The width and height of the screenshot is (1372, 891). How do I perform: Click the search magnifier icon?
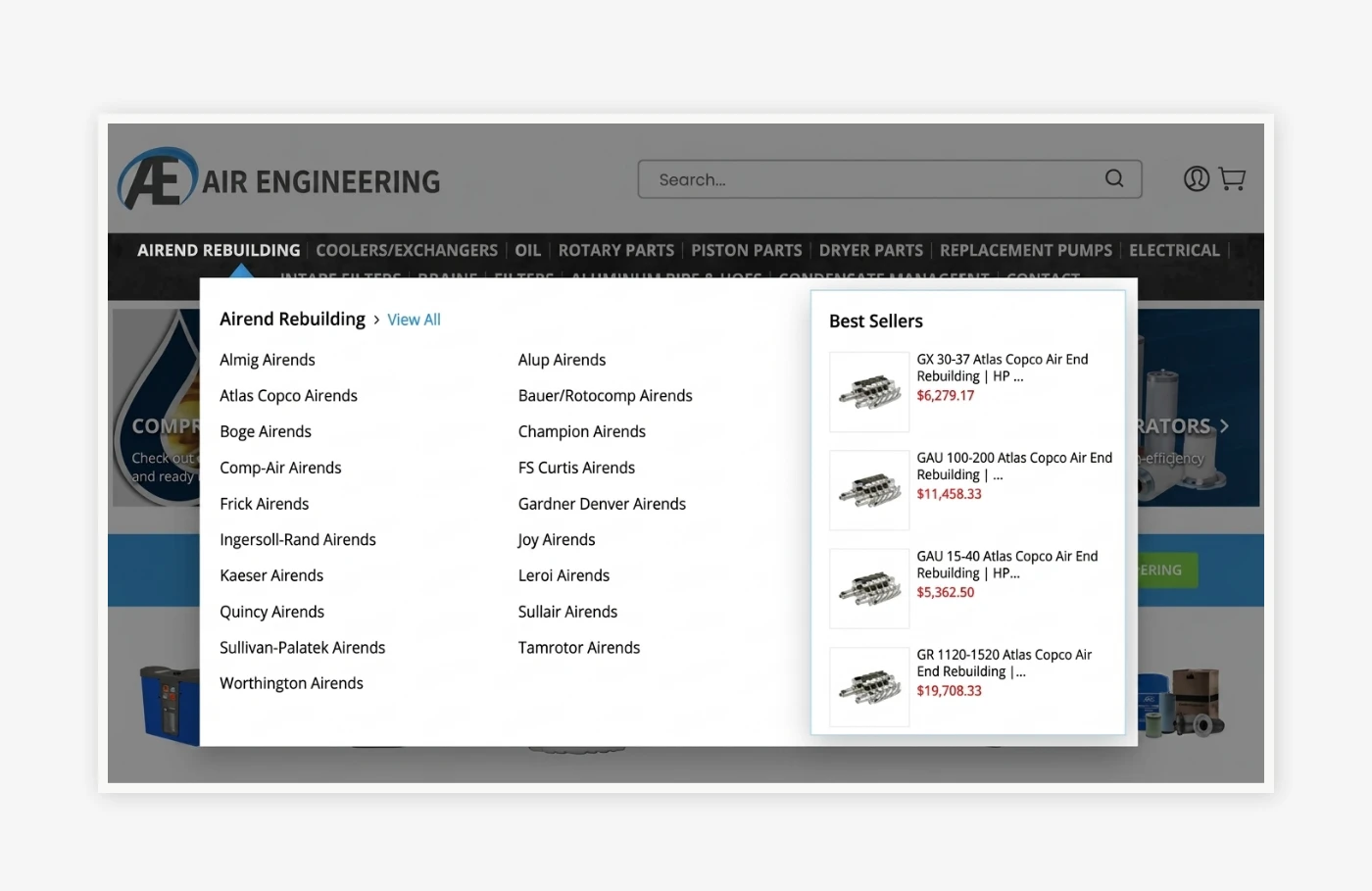coord(1114,178)
